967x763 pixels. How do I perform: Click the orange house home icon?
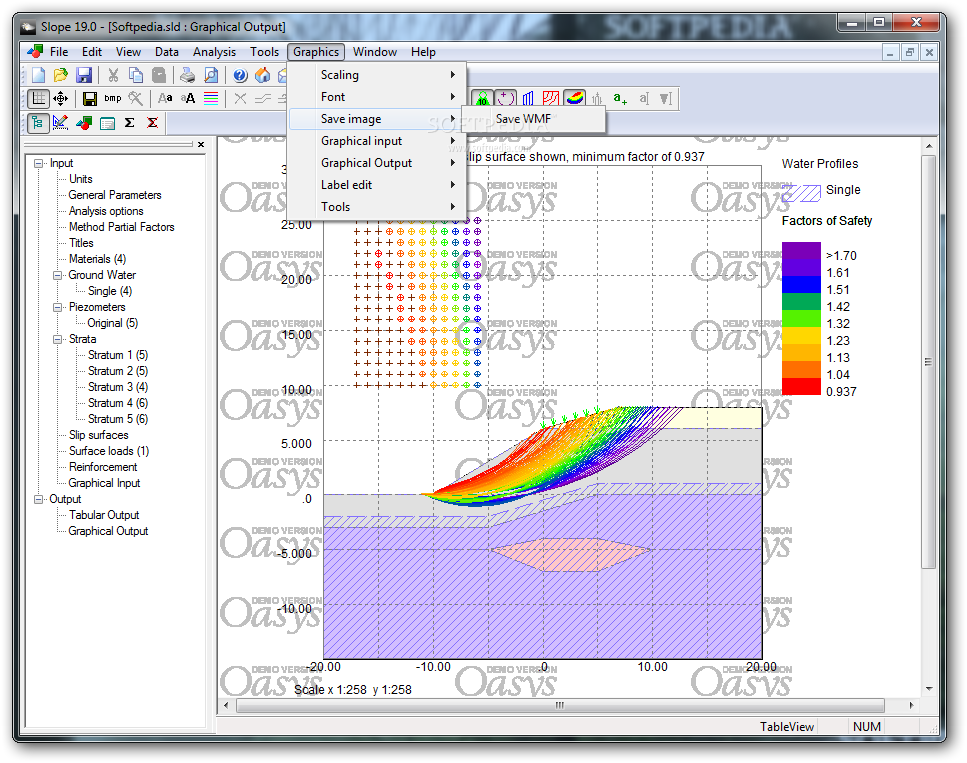[263, 75]
